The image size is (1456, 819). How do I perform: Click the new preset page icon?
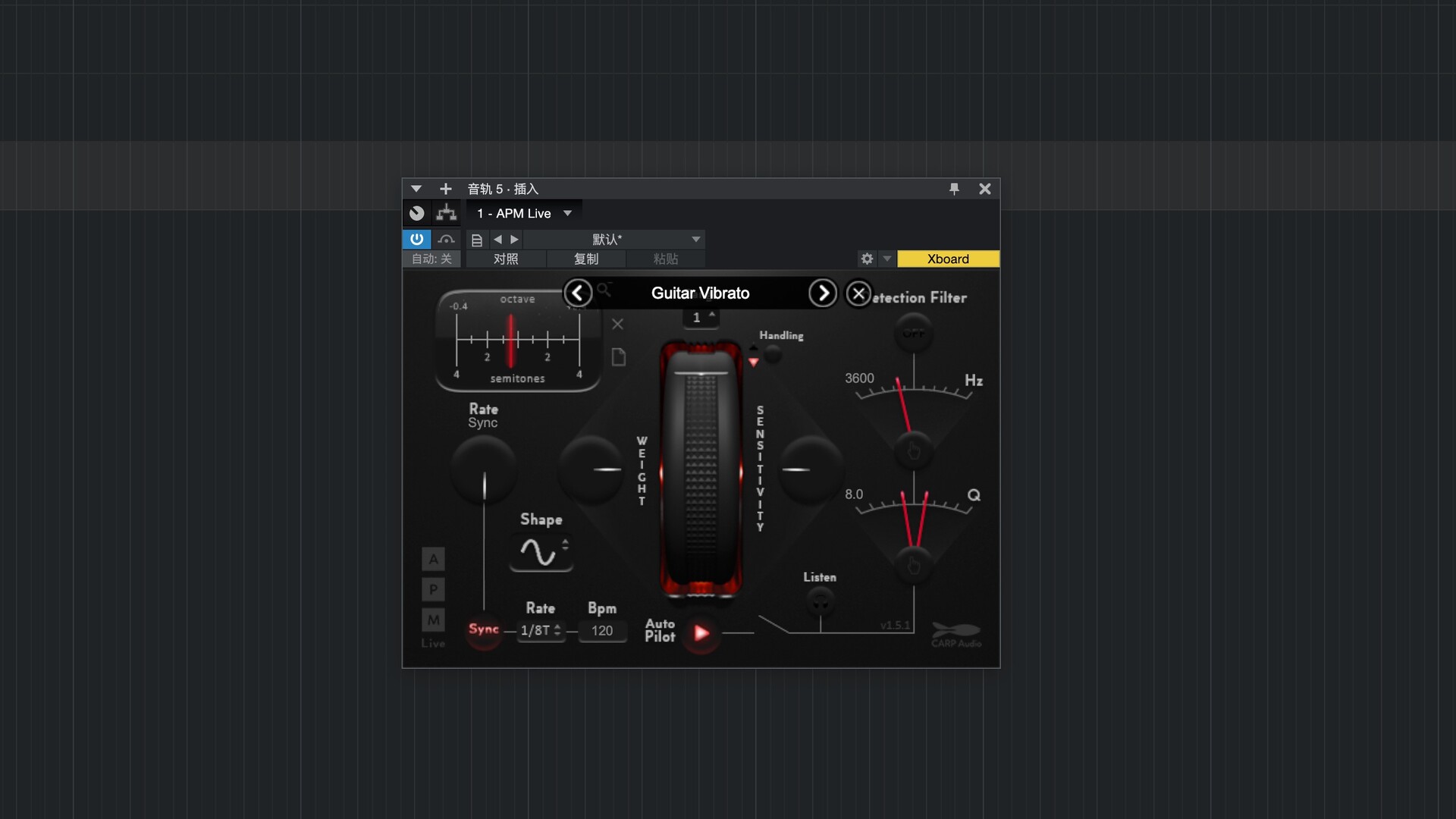coord(618,357)
